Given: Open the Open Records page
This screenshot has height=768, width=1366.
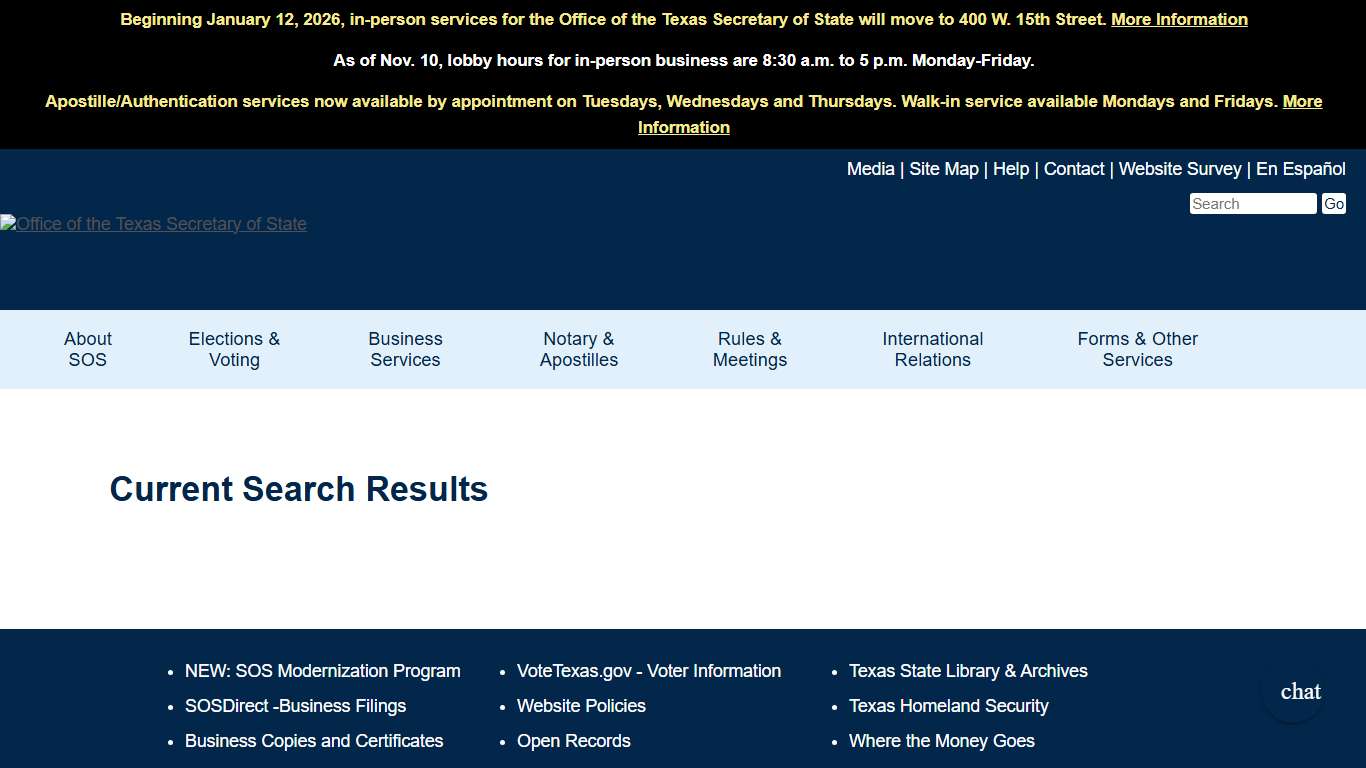Looking at the screenshot, I should click(573, 741).
